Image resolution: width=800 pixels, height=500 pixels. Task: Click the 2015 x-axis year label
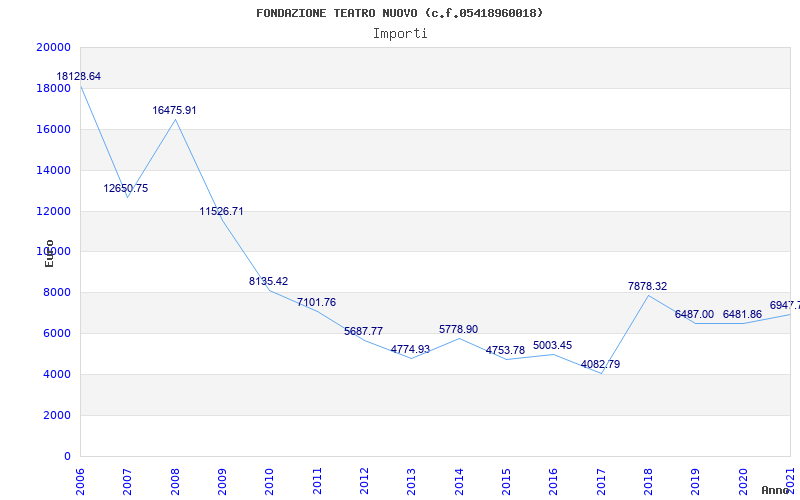pyautogui.click(x=506, y=481)
